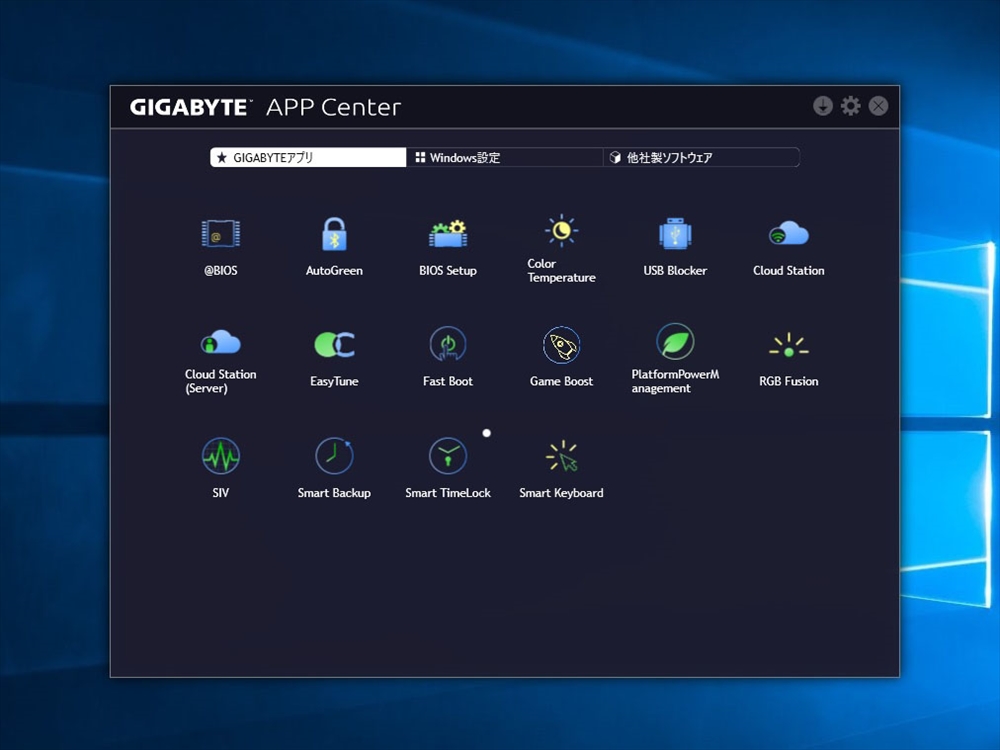This screenshot has height=750, width=1000.
Task: Open PlatformPowerManagement leaf icon
Action: pyautogui.click(x=675, y=341)
